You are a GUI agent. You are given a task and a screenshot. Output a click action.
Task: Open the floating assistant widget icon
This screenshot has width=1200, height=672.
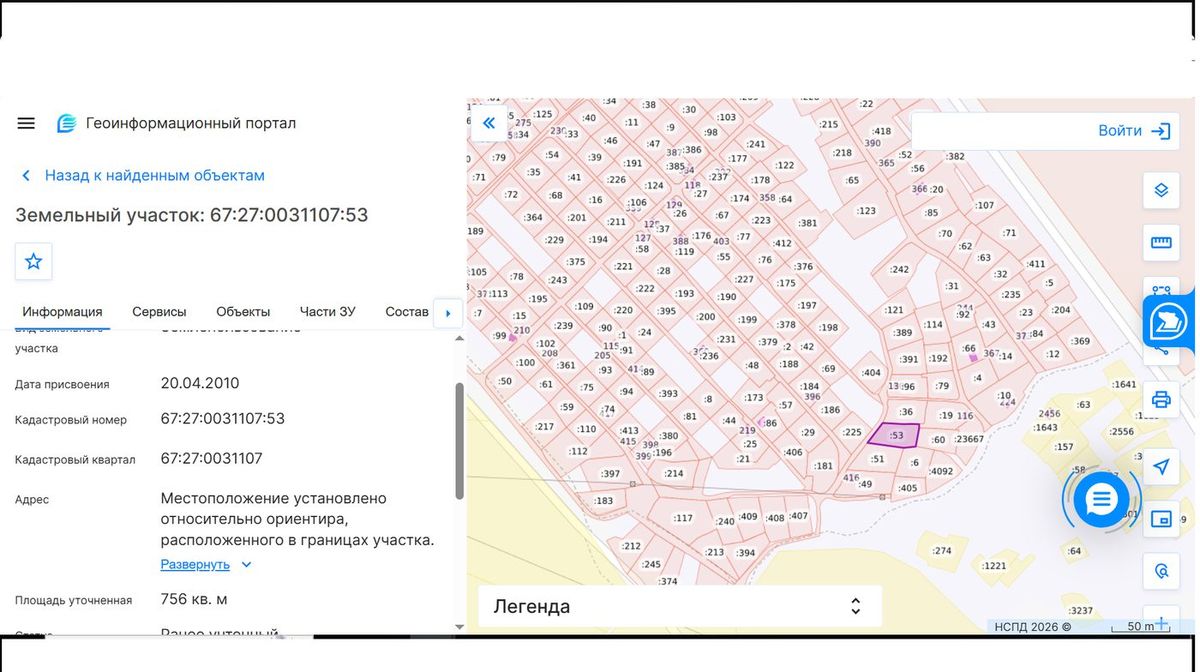(1168, 321)
